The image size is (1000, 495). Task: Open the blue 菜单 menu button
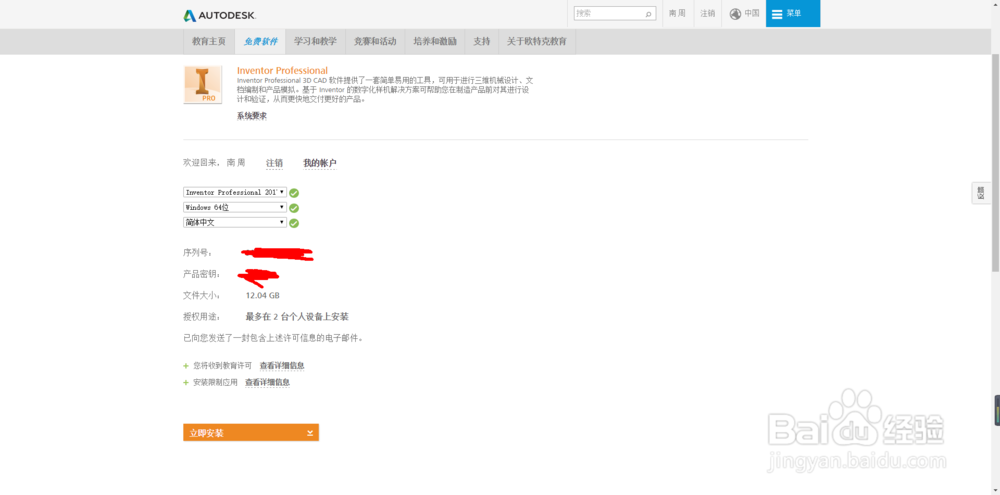pyautogui.click(x=793, y=13)
